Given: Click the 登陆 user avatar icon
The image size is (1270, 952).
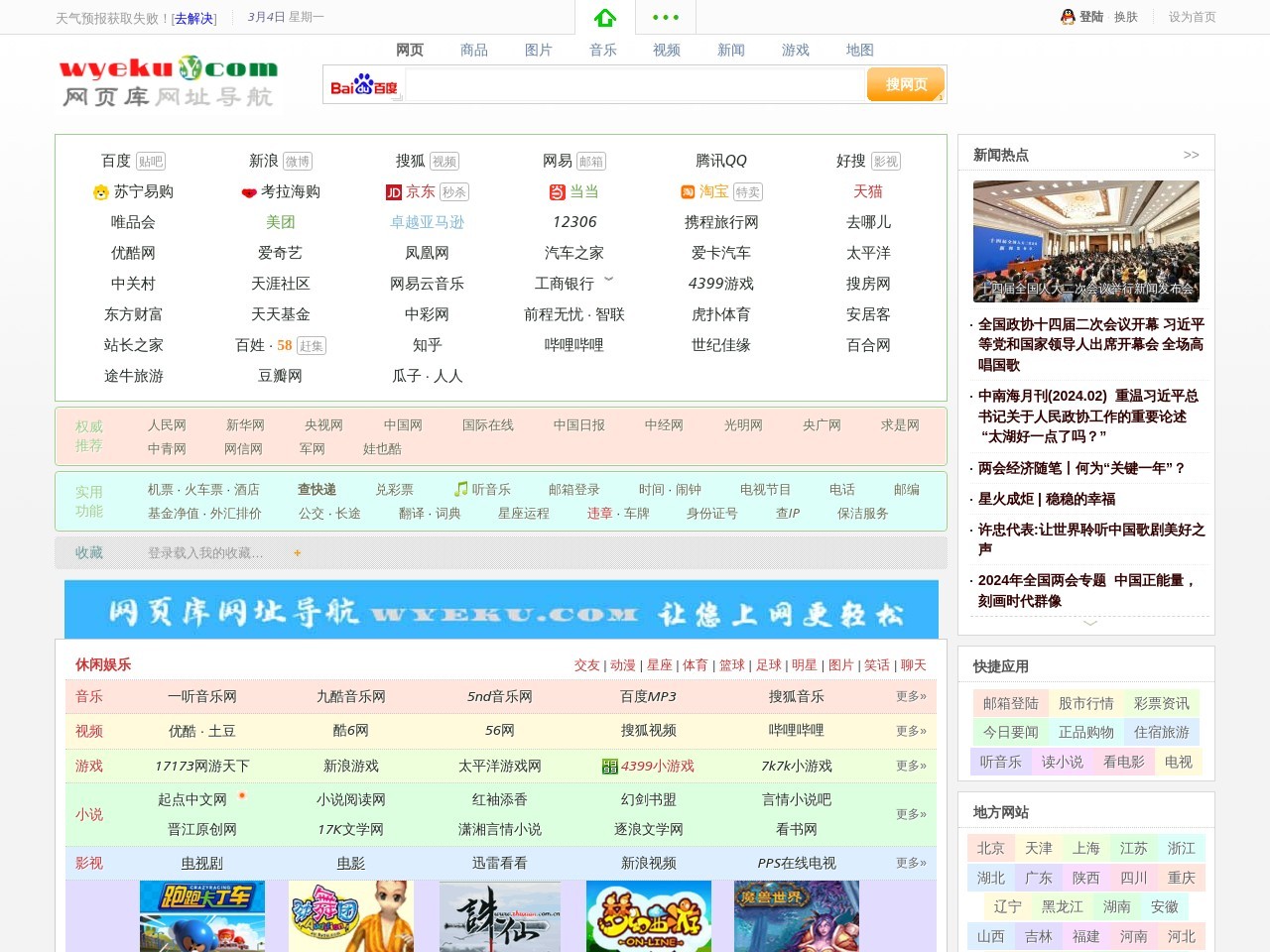Looking at the screenshot, I should click(1068, 17).
